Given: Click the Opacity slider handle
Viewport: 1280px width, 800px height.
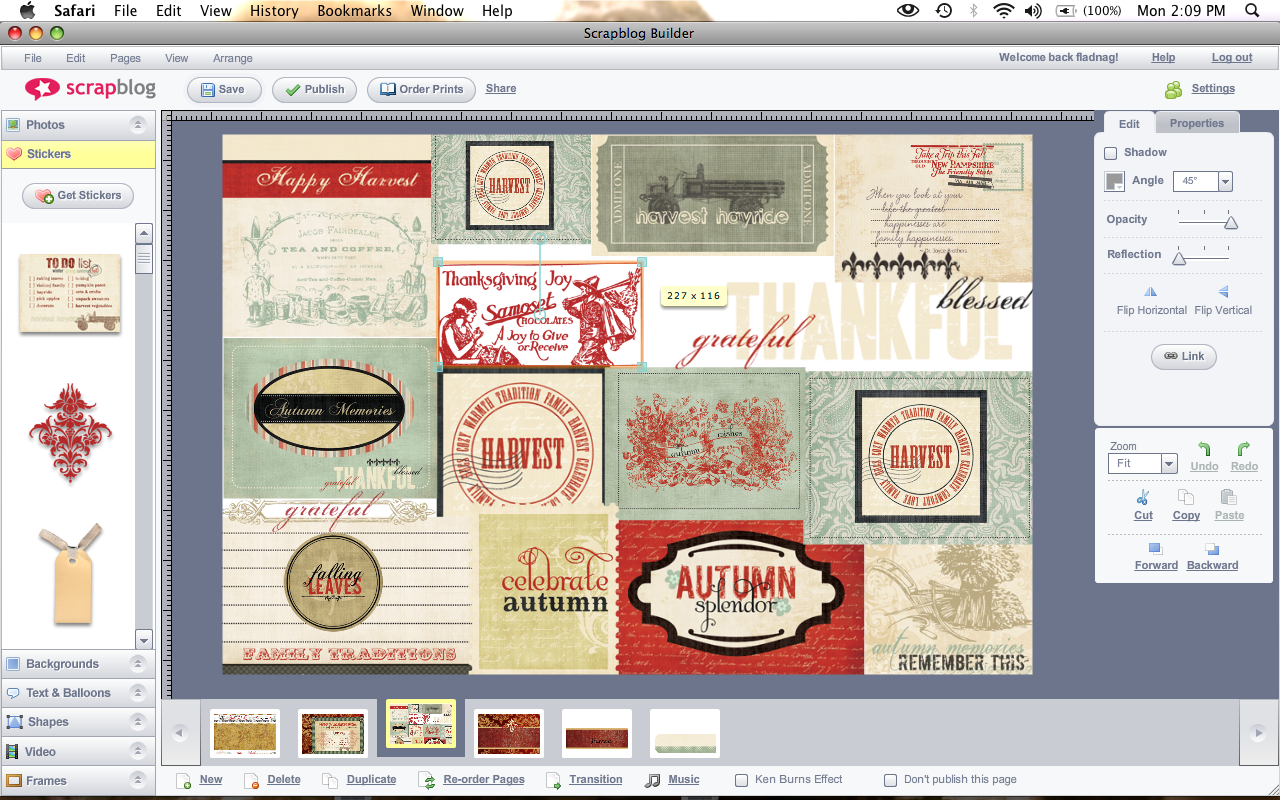Looking at the screenshot, I should [1231, 223].
